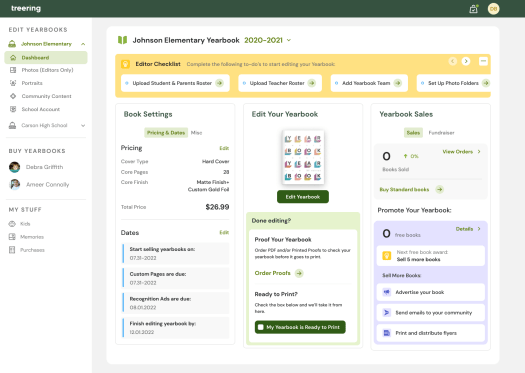
Task: Click arrow icon on Add Yearbook Team
Action: (398, 83)
